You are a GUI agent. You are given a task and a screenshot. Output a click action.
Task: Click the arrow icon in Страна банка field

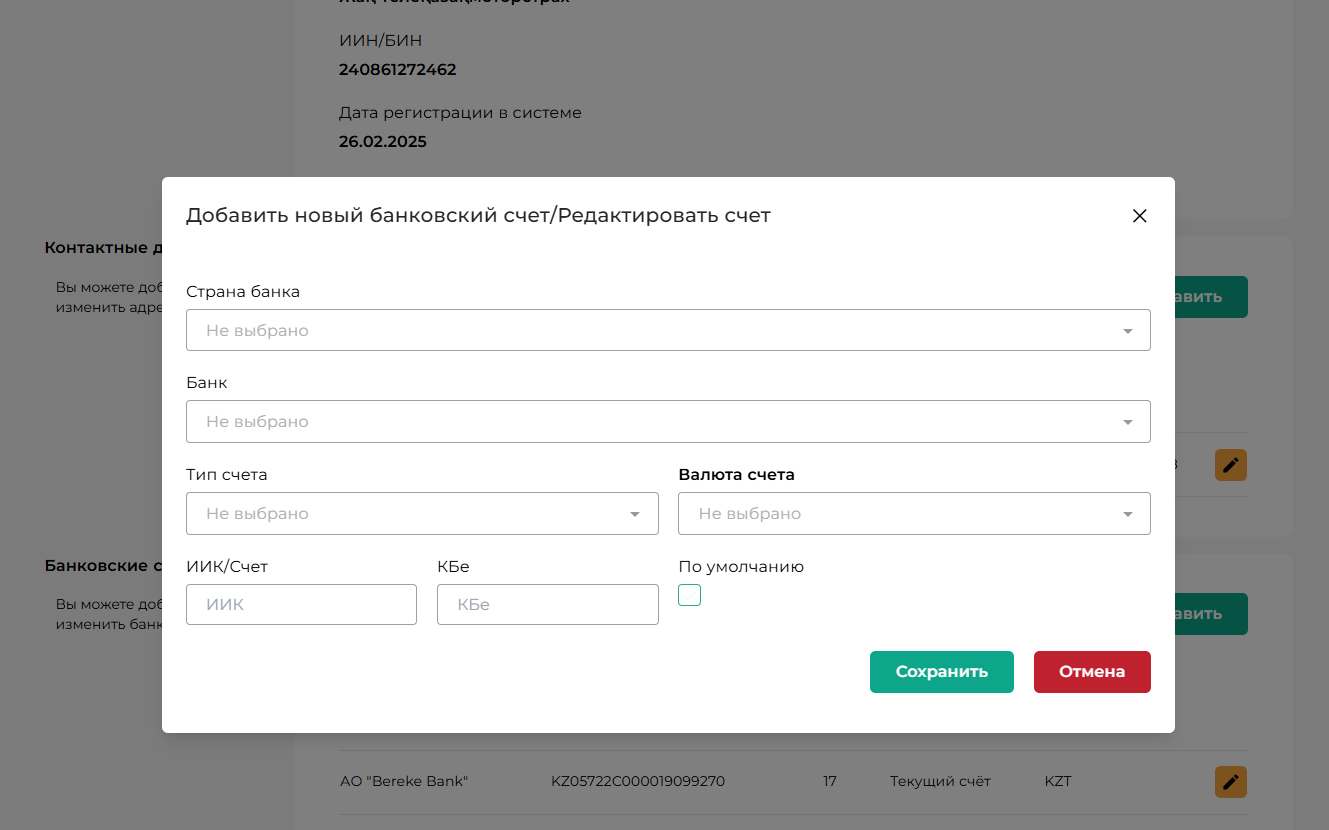click(x=1127, y=331)
